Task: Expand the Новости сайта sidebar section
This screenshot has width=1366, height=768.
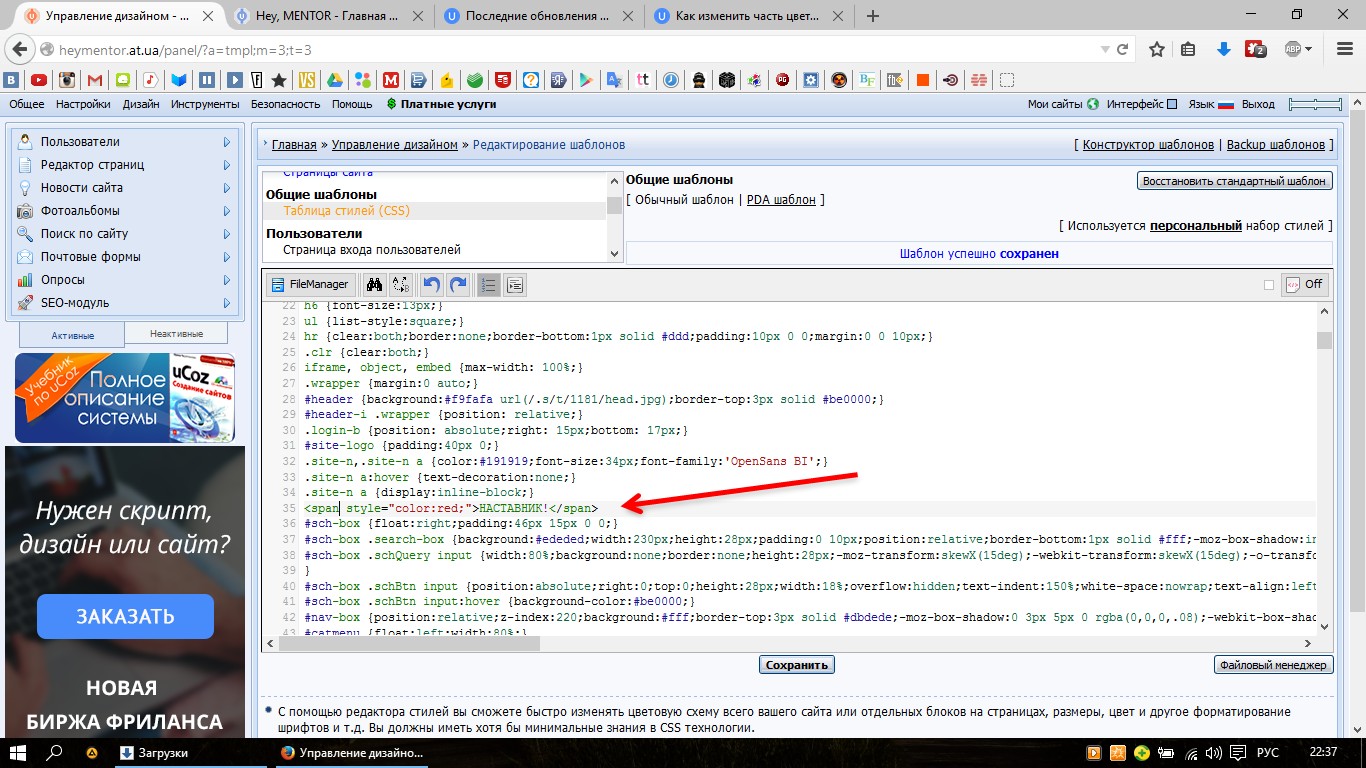Action: [125, 188]
